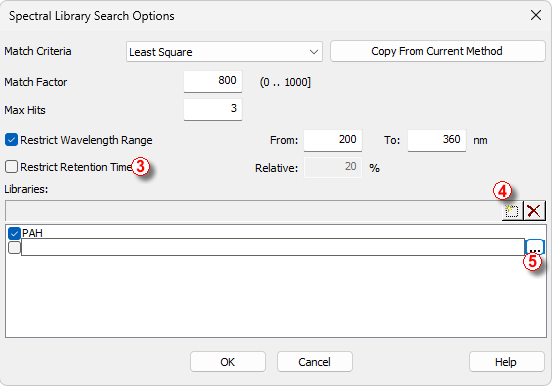Click the empty library path text box
The height and width of the screenshot is (386, 552).
273,247
